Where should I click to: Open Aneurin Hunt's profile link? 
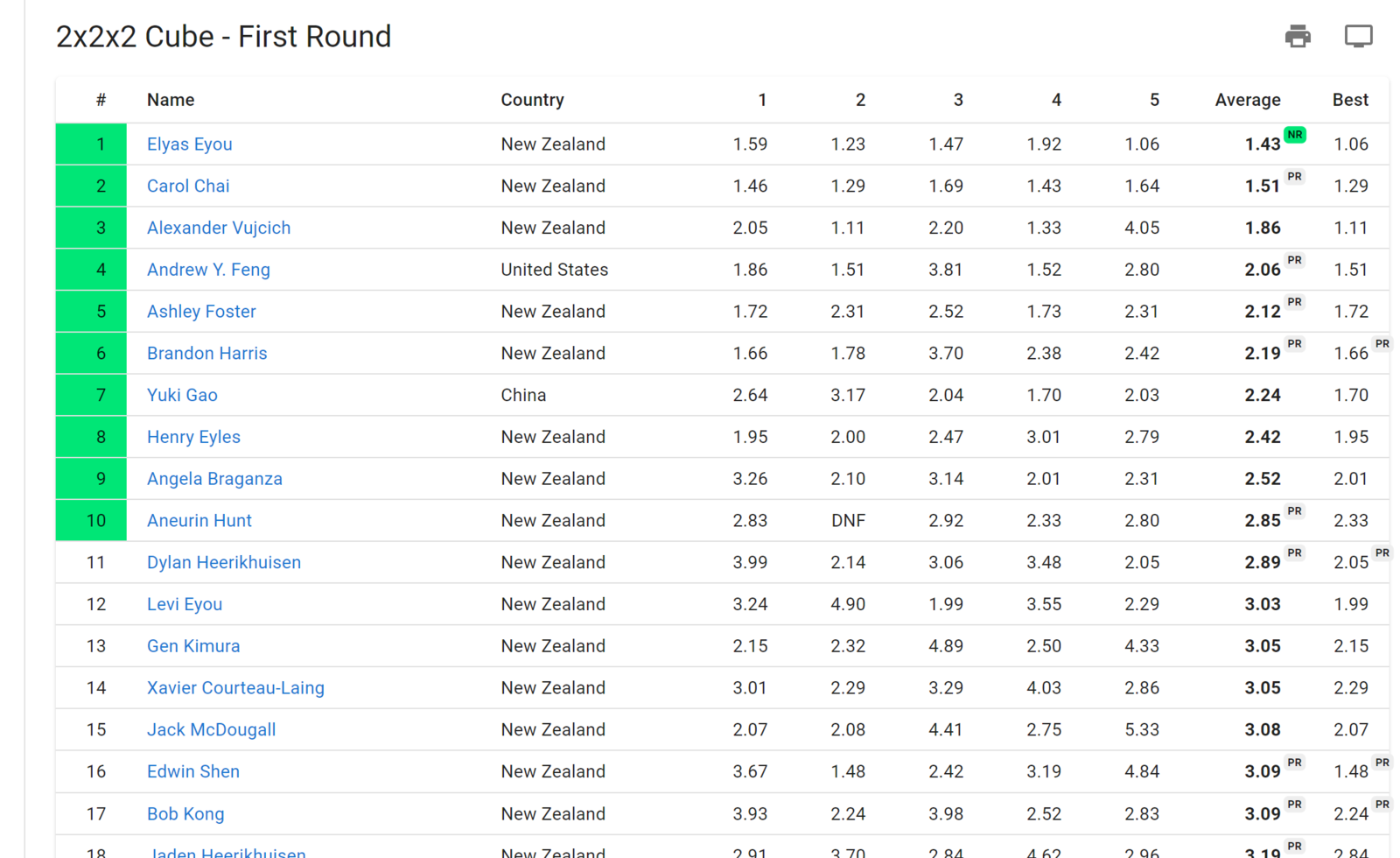pos(199,521)
